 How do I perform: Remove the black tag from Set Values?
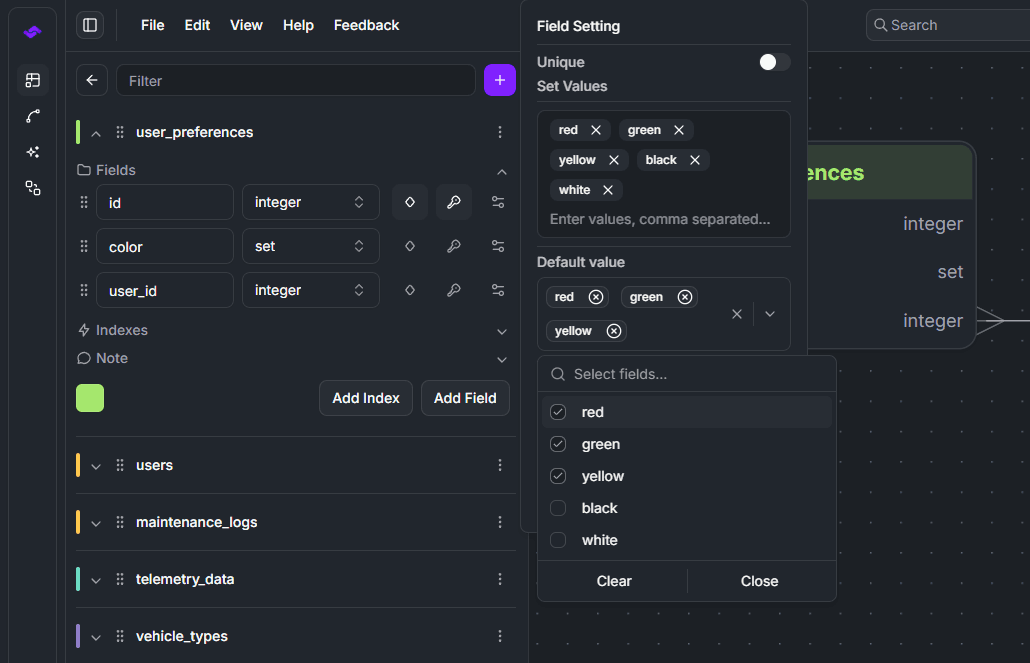694,160
